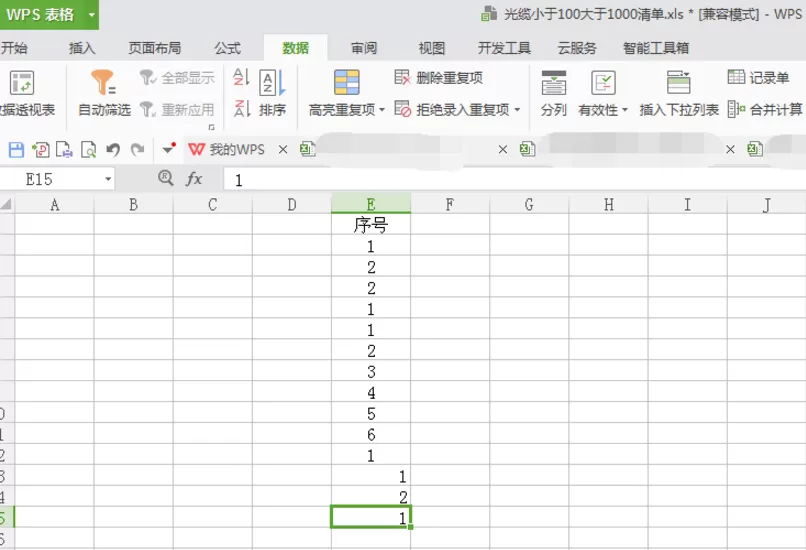Switch to the 我的WPS document tab
The width and height of the screenshot is (806, 550).
(x=227, y=150)
